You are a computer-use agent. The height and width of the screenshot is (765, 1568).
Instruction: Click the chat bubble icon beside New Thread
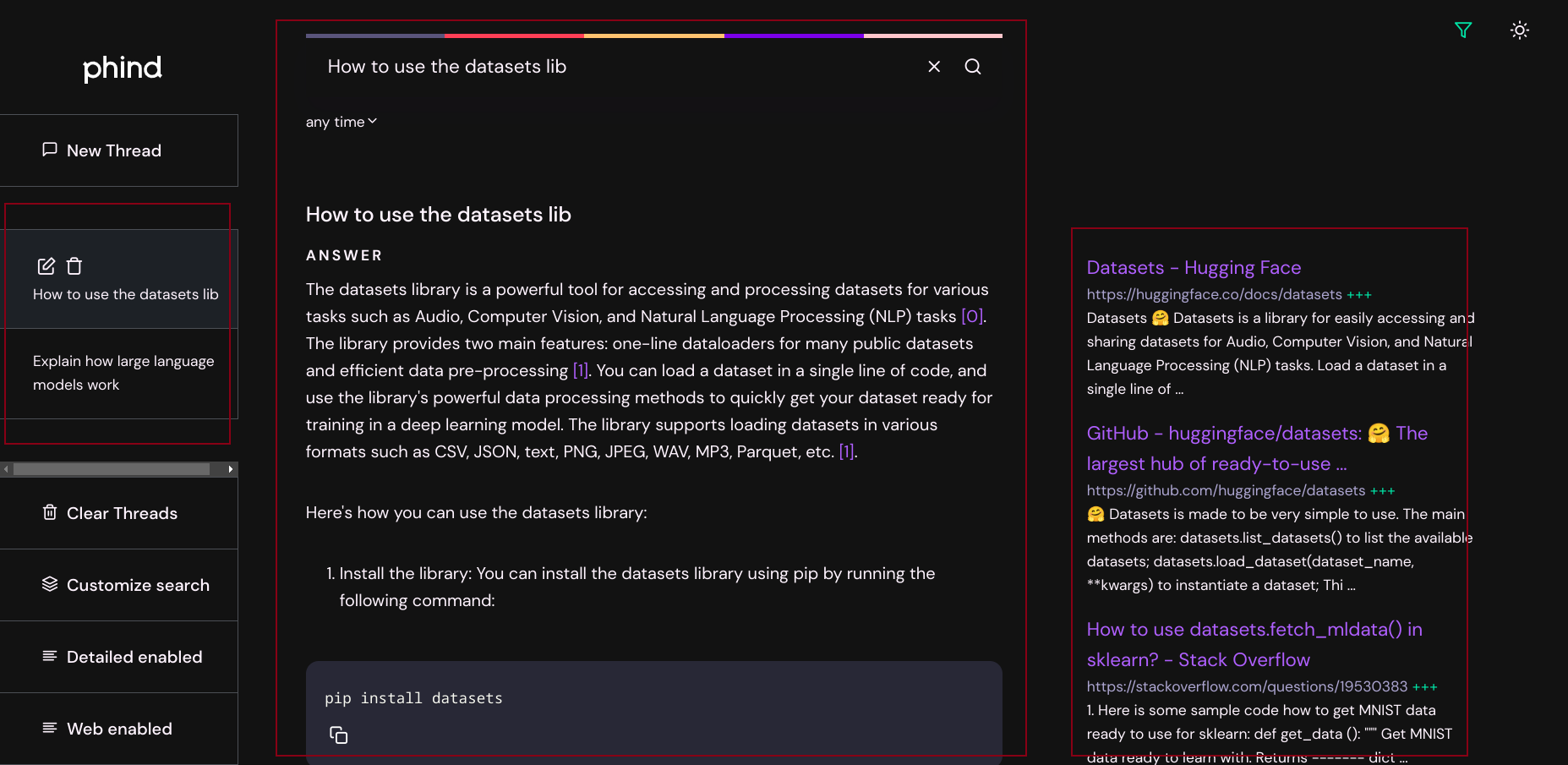click(x=50, y=150)
